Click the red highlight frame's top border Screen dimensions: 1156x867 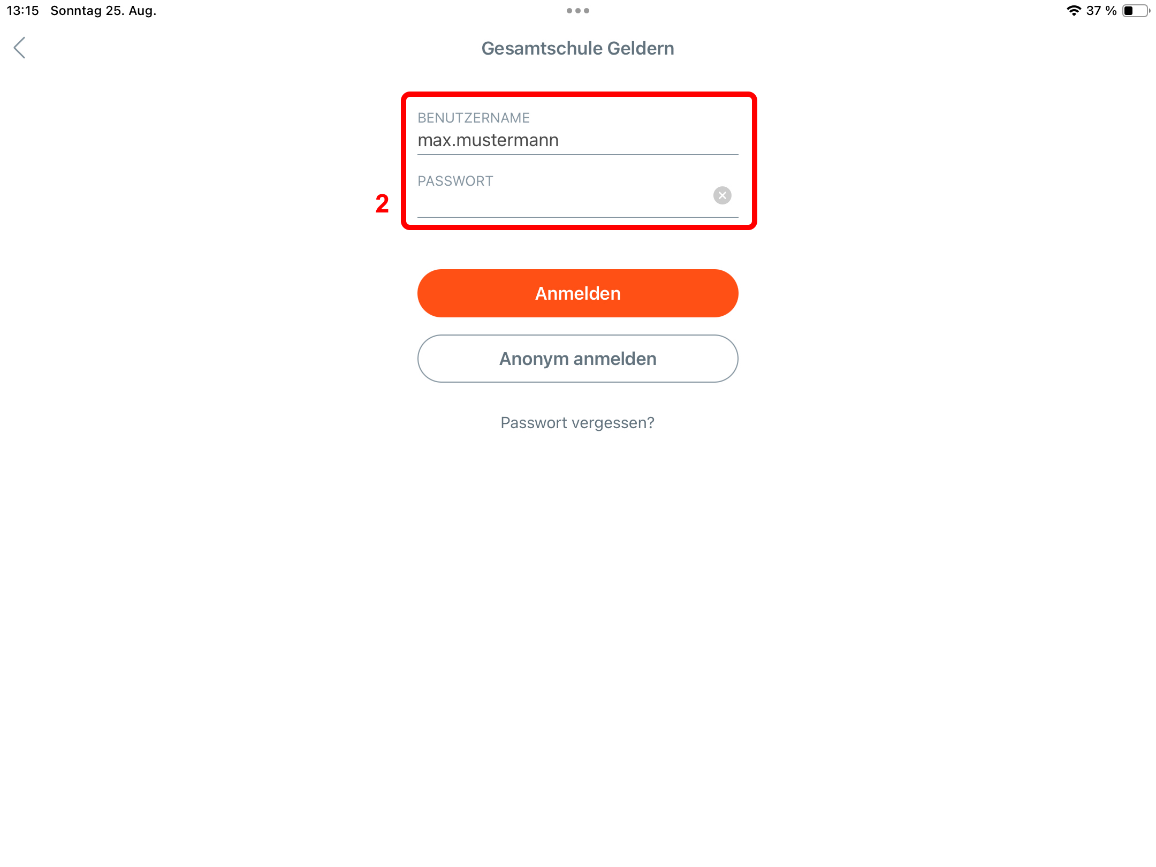pos(579,94)
